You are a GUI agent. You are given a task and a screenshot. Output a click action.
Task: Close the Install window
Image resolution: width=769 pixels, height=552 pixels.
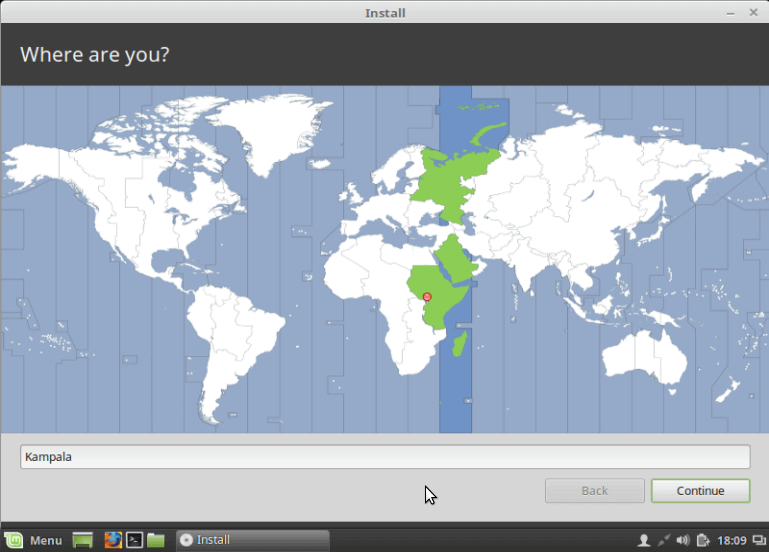coord(754,13)
